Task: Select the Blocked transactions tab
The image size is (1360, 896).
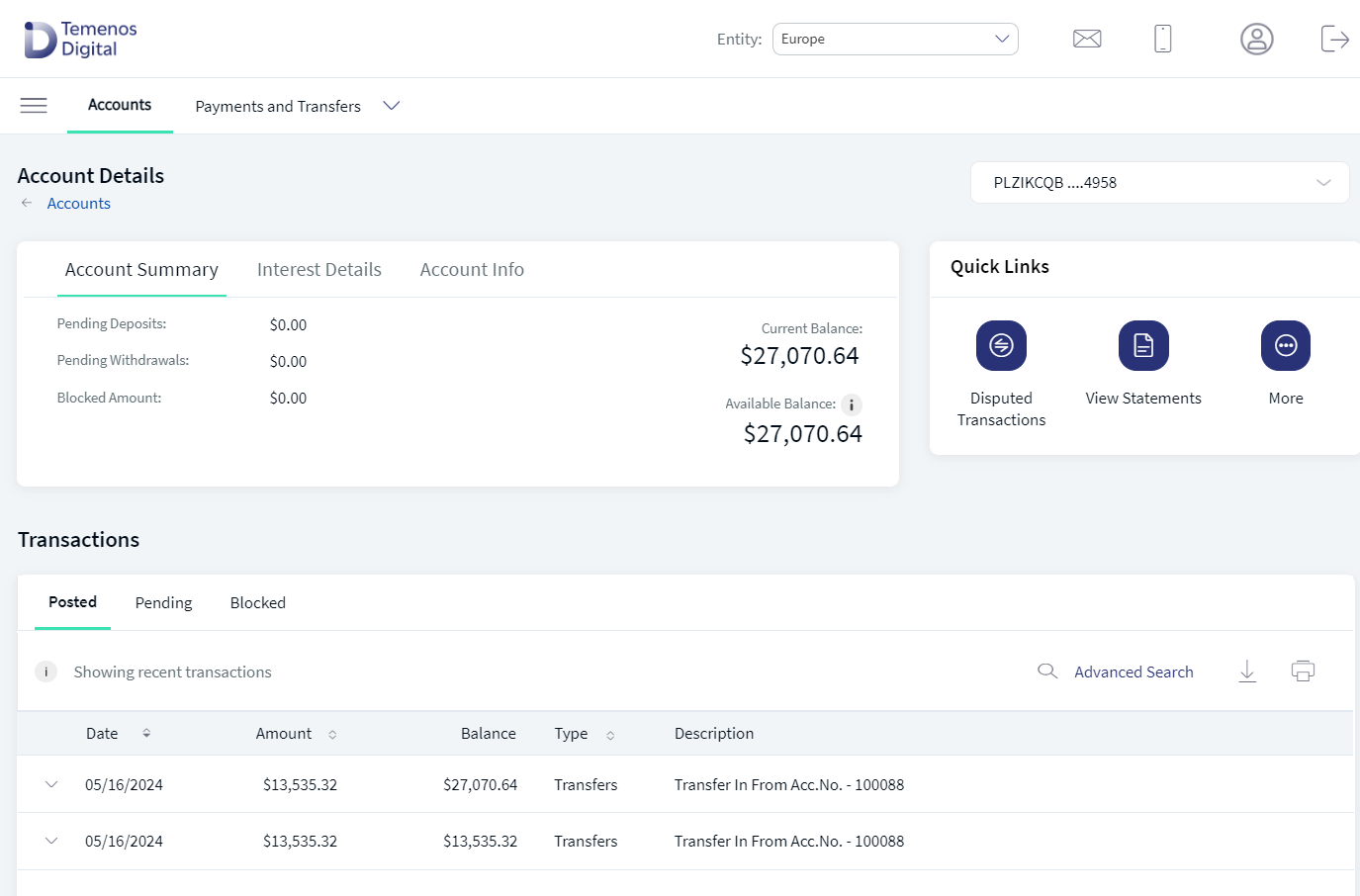Action: (x=258, y=602)
